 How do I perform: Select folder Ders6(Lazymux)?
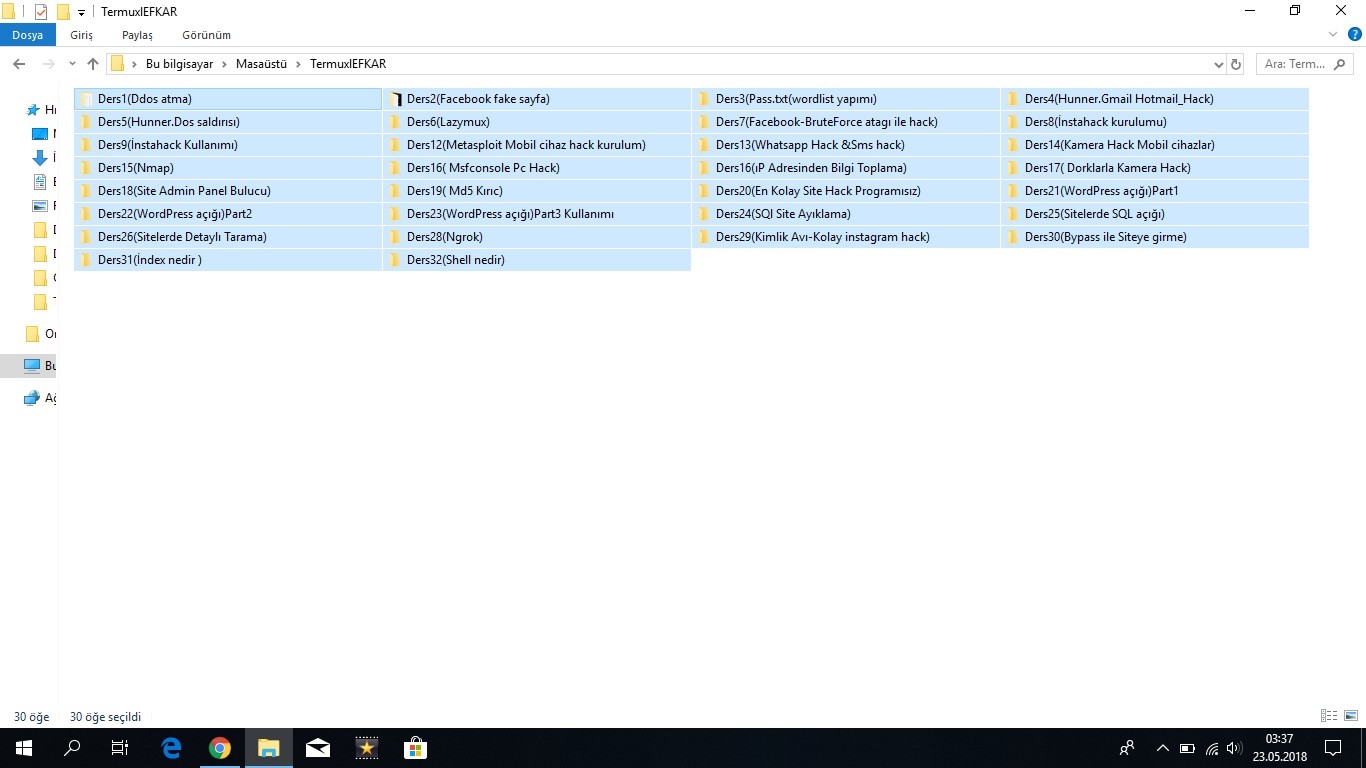tap(537, 122)
